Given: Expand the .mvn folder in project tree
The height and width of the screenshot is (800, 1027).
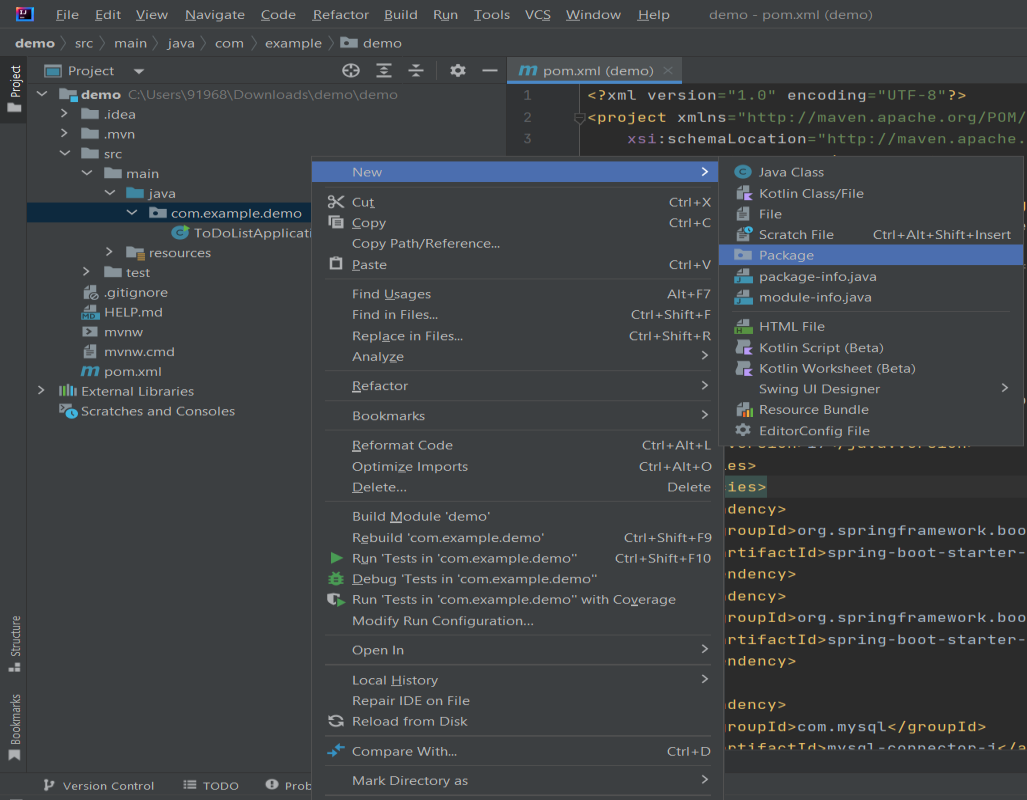Looking at the screenshot, I should 64,134.
